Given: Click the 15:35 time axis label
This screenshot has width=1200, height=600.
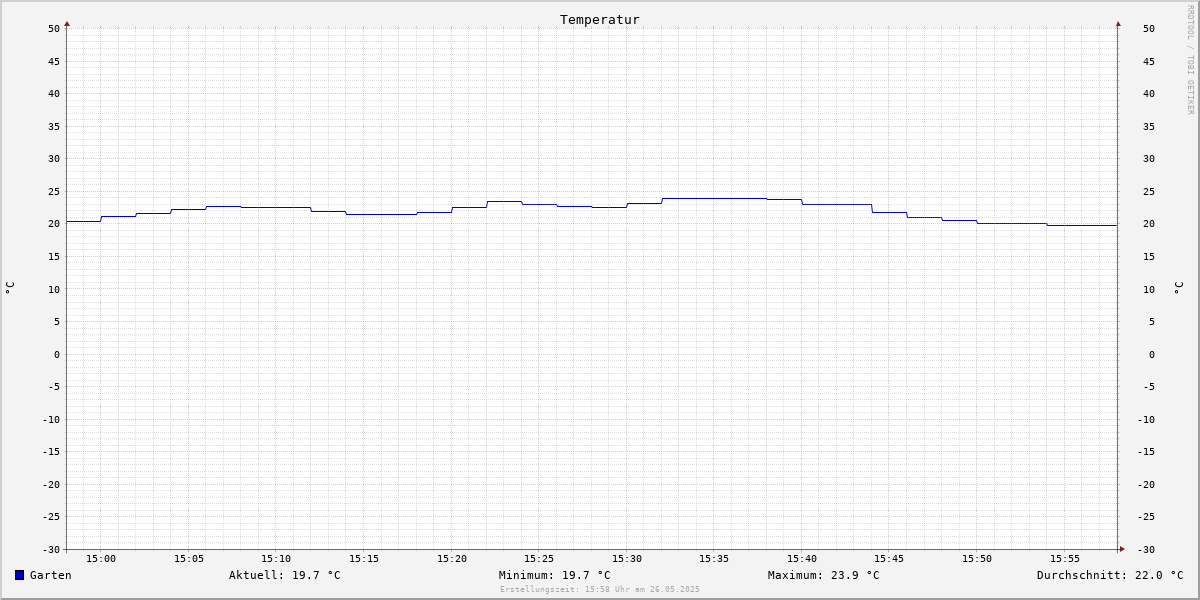Looking at the screenshot, I should point(714,559).
